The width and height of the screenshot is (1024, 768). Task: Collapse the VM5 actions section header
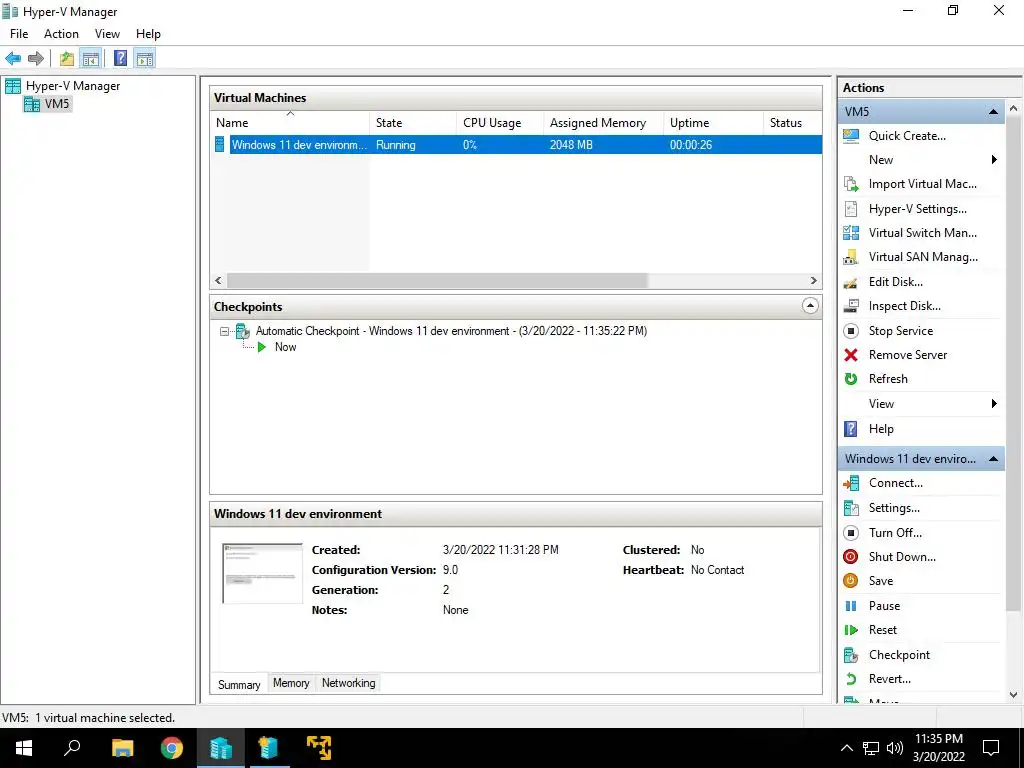point(993,112)
